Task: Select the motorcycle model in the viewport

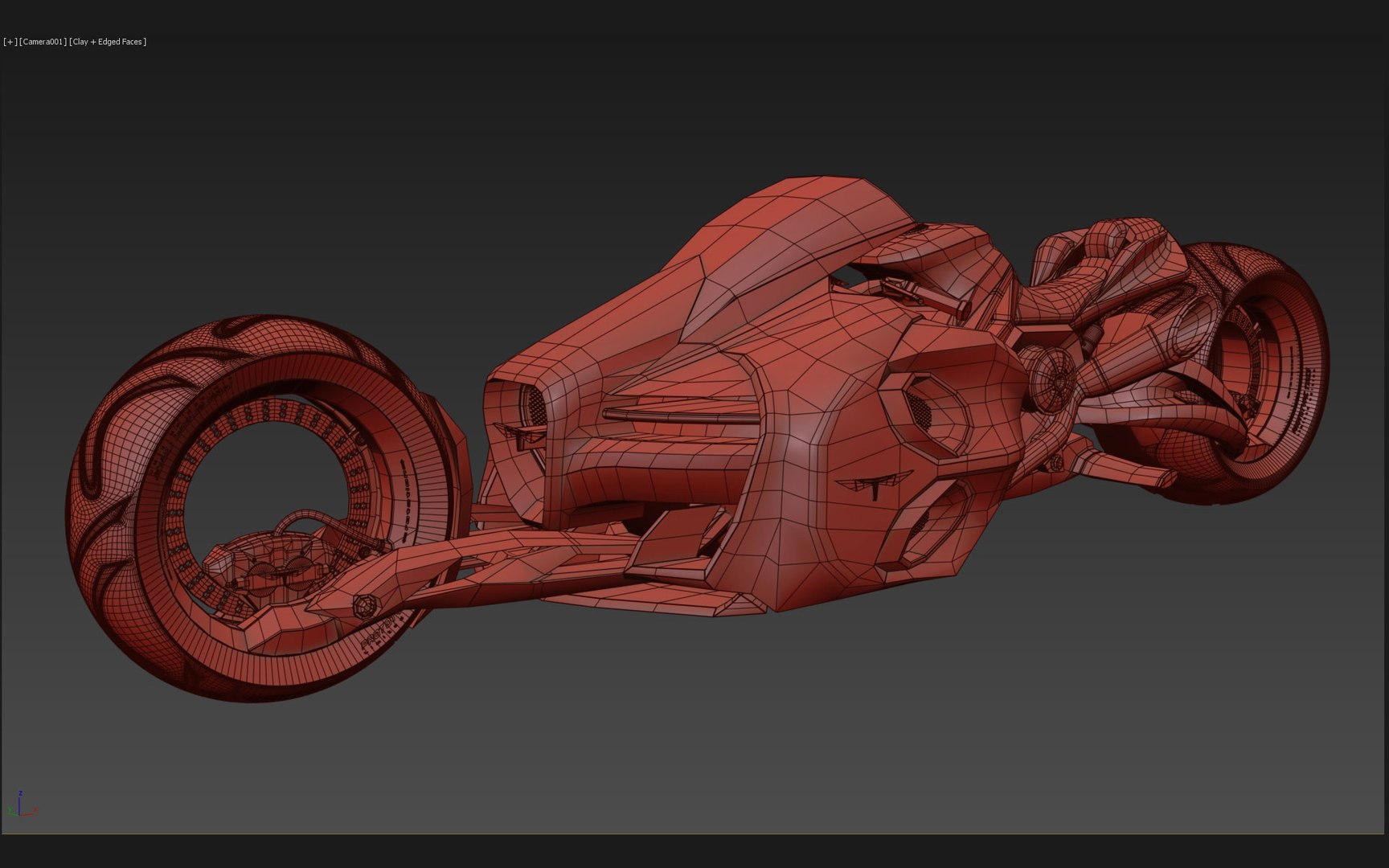Action: (x=698, y=438)
